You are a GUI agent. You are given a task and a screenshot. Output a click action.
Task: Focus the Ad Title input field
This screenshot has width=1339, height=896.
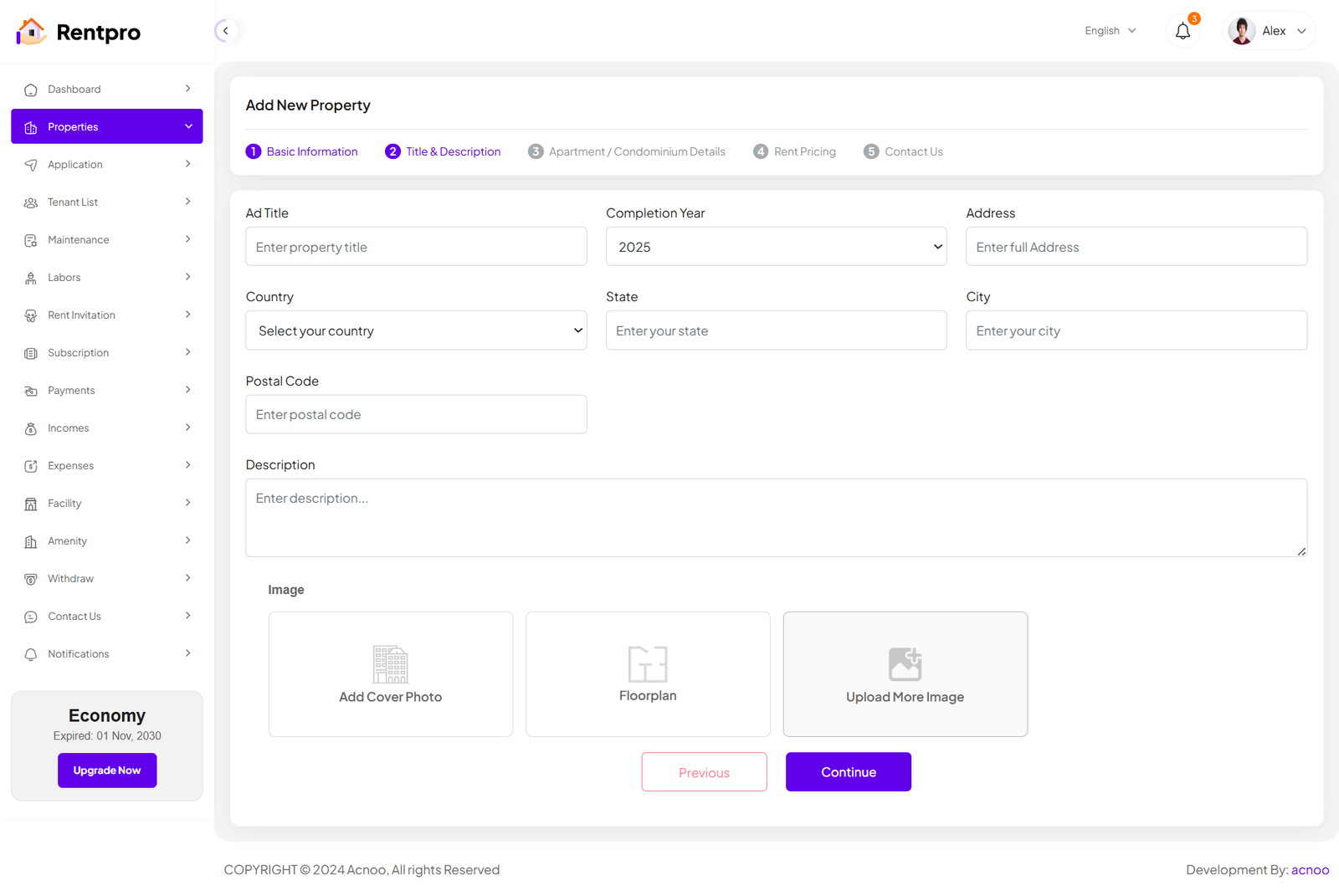(416, 247)
